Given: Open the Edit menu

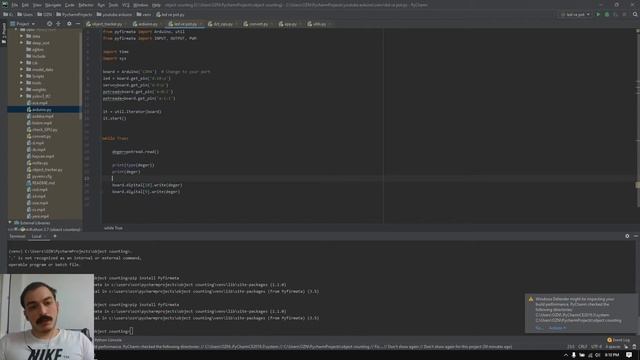Looking at the screenshot, I should (x=25, y=5).
